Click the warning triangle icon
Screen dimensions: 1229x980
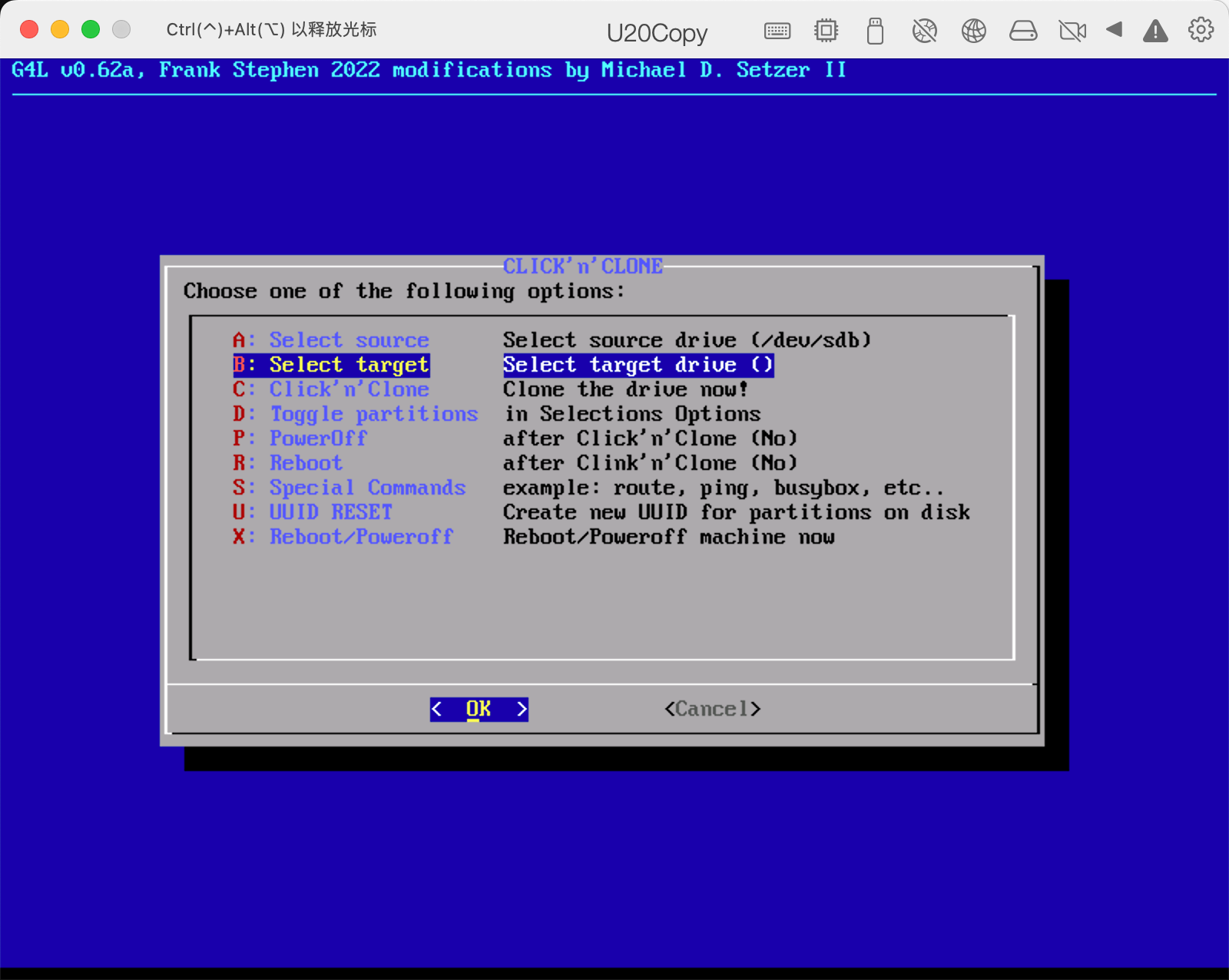pos(1155,31)
